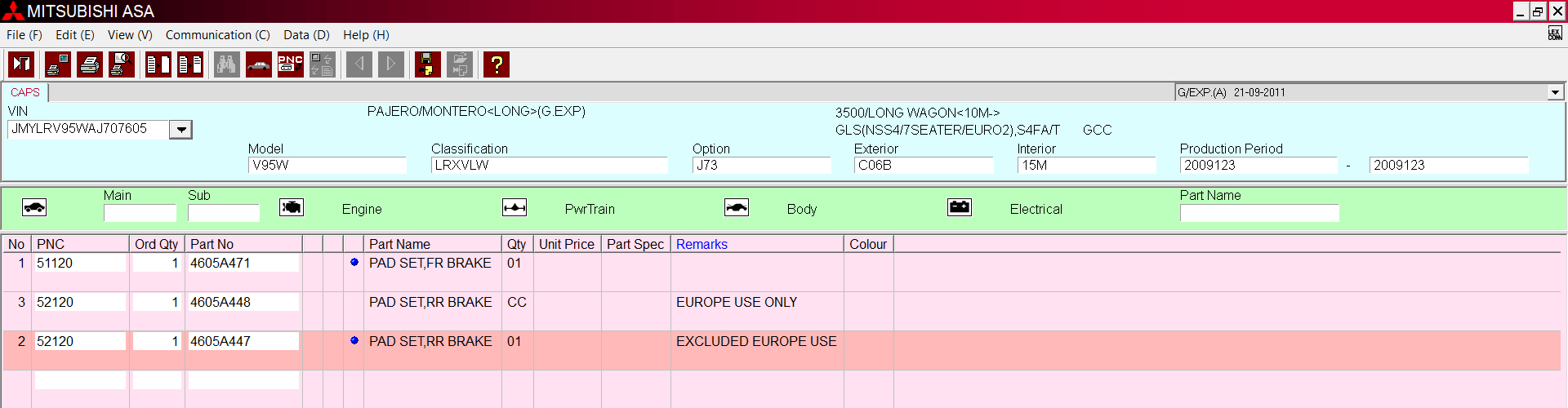This screenshot has width=1568, height=408.
Task: Select the Electrical group icon
Action: (x=959, y=208)
